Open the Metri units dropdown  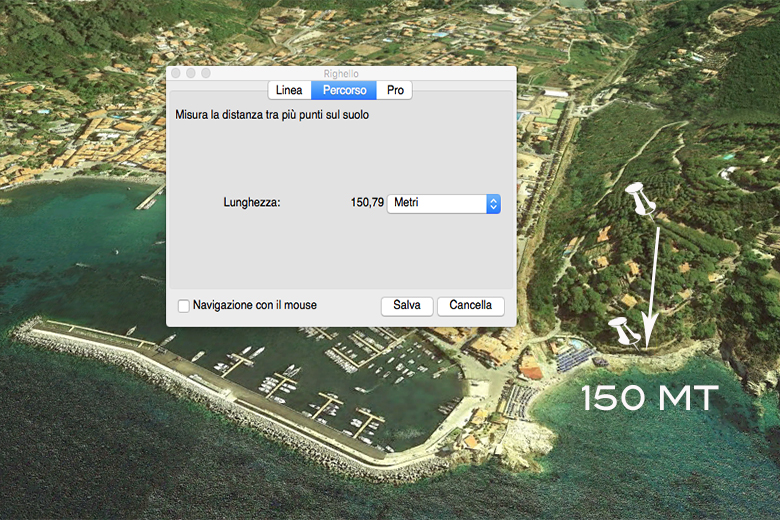(443, 203)
